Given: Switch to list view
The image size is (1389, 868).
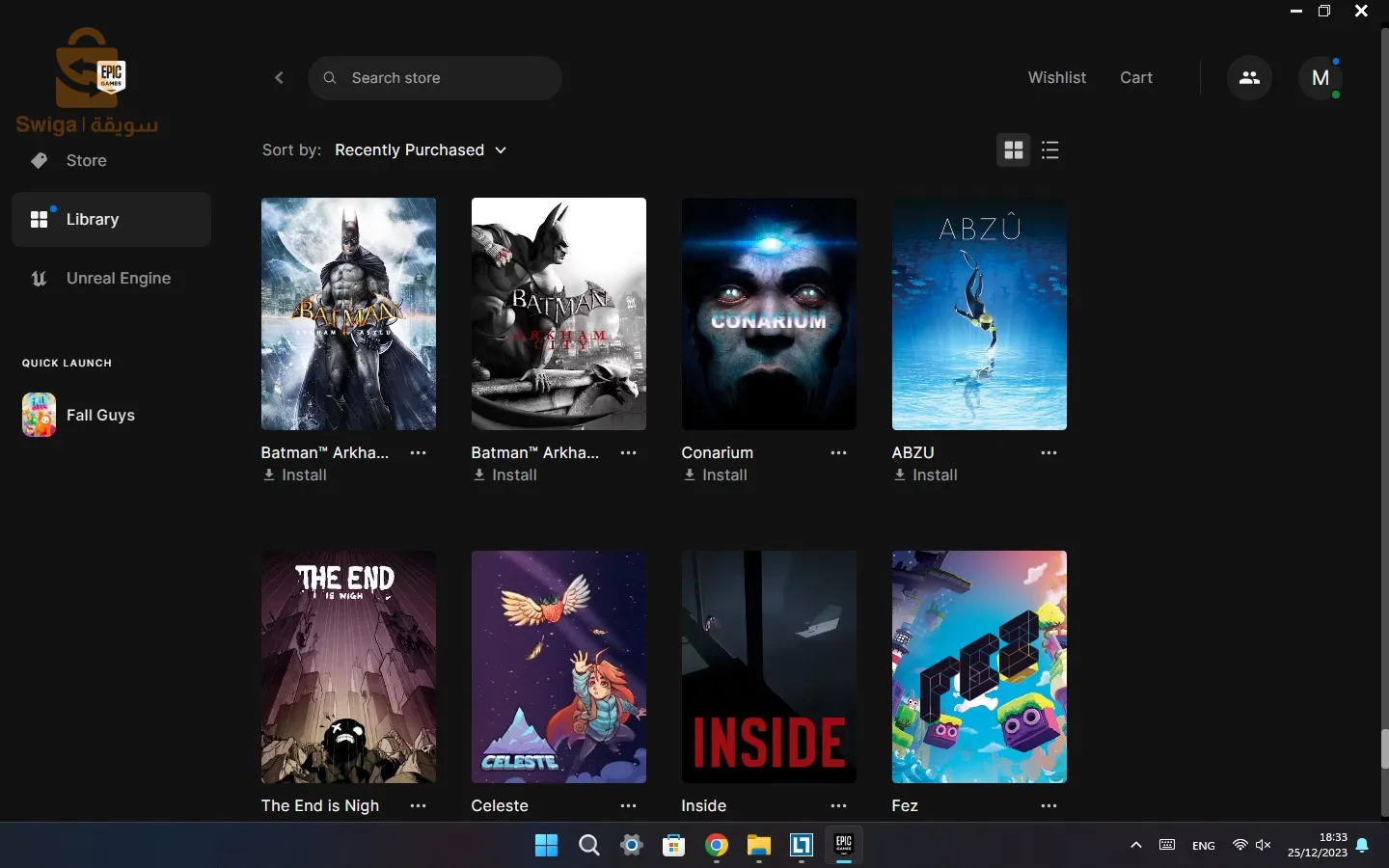Looking at the screenshot, I should tap(1050, 150).
